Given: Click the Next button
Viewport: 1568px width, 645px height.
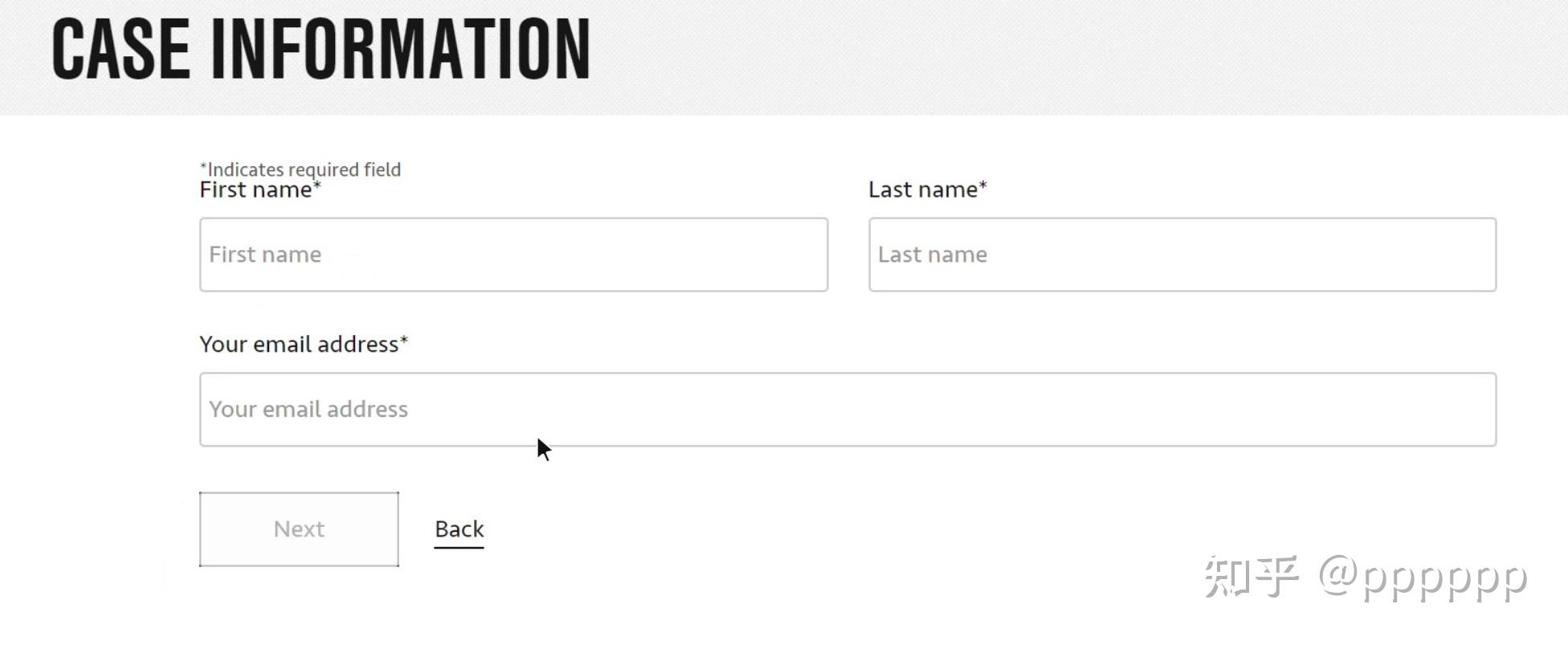Looking at the screenshot, I should tap(299, 529).
